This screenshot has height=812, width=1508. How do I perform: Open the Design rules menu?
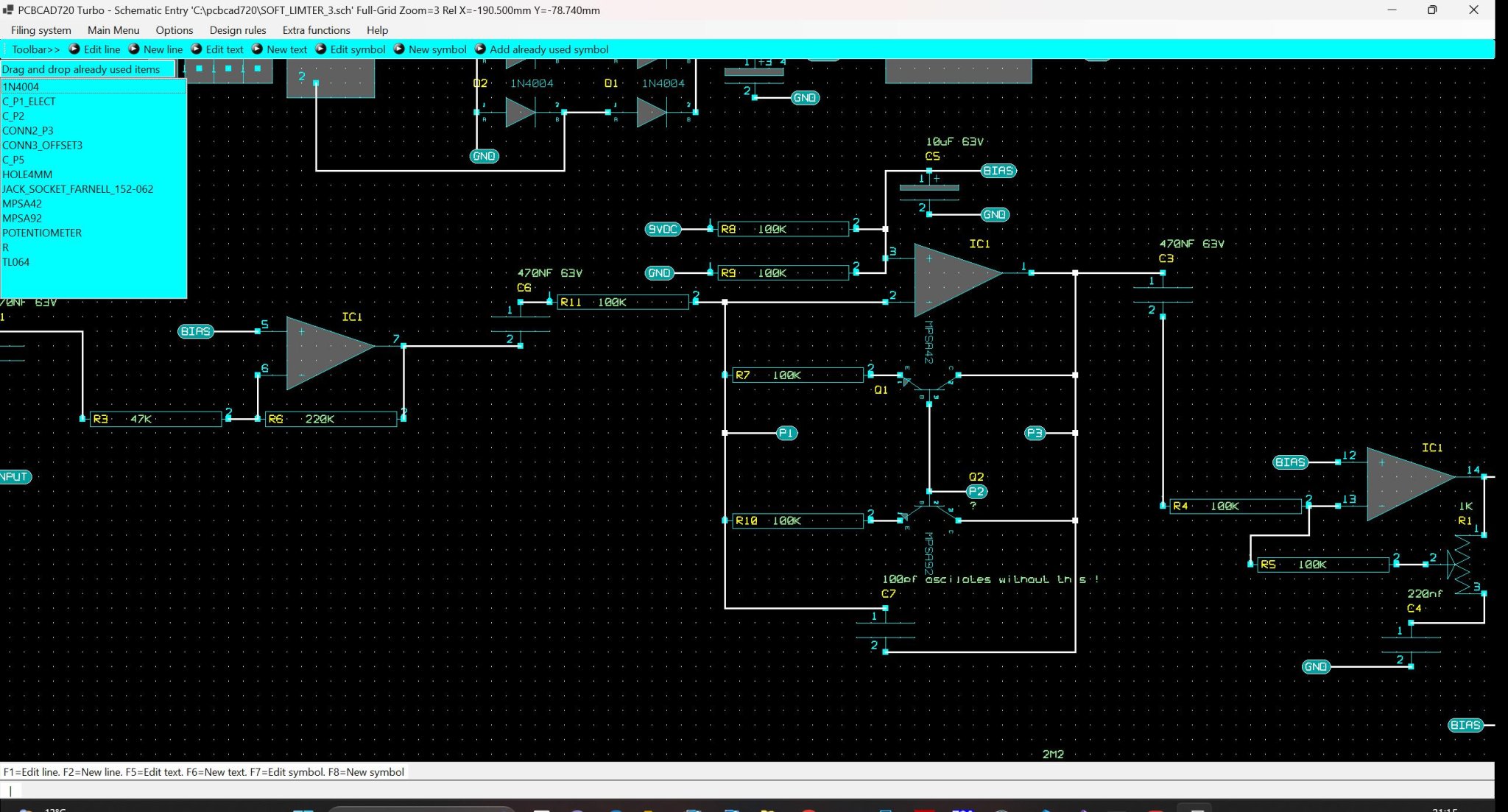coord(238,30)
